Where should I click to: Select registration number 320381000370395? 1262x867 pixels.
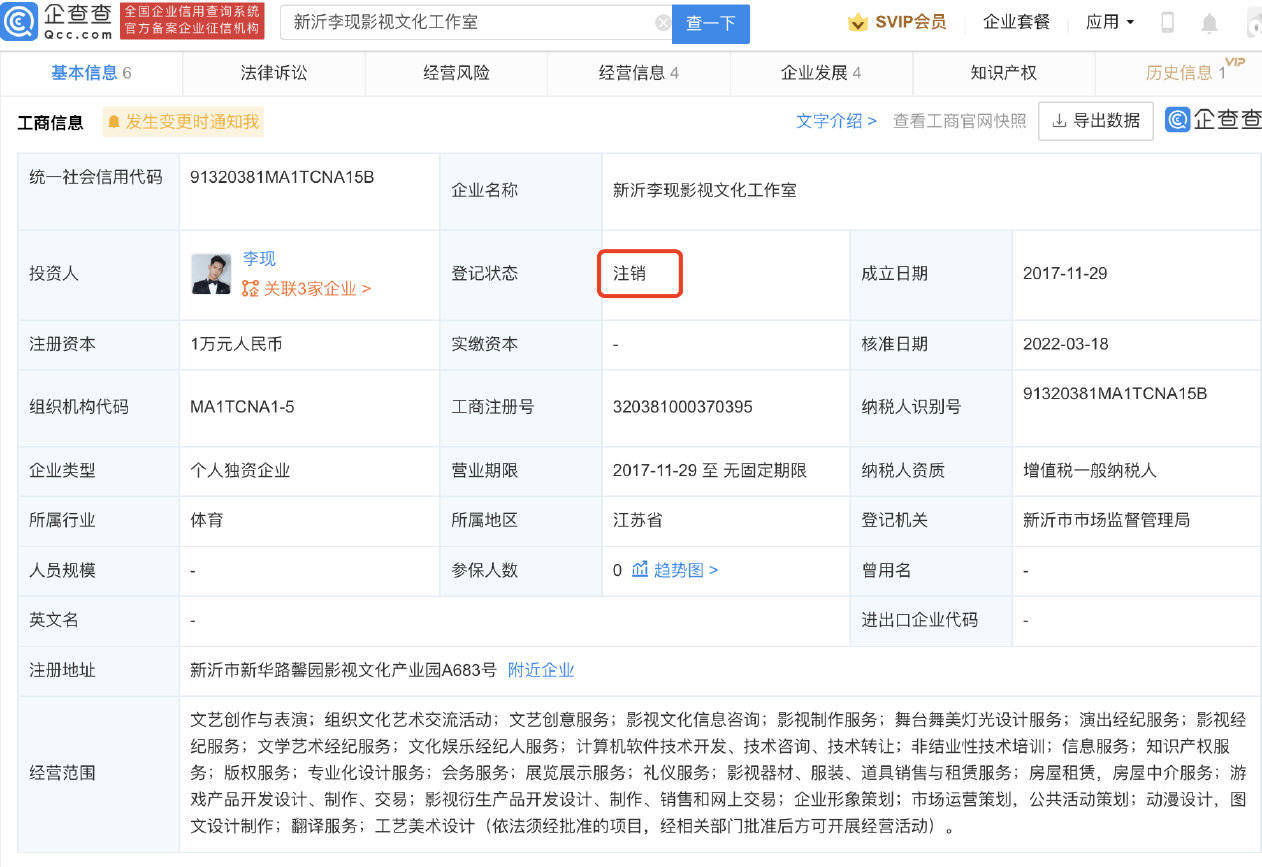tap(683, 407)
